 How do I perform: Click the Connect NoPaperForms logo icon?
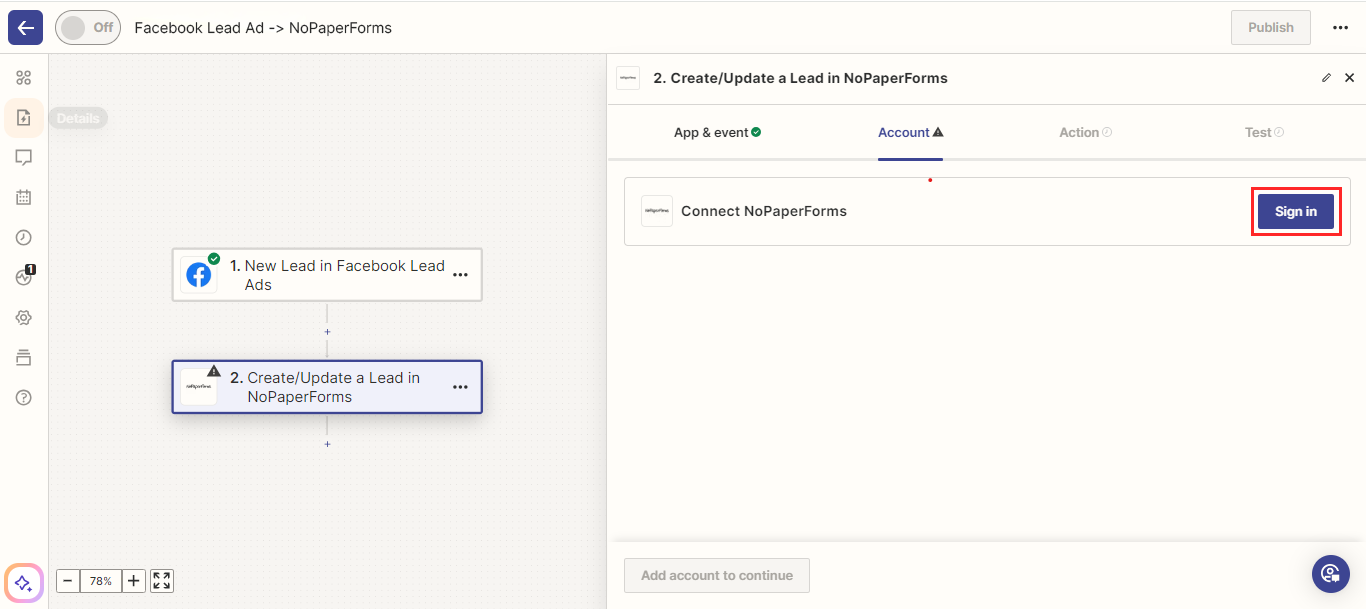(657, 211)
